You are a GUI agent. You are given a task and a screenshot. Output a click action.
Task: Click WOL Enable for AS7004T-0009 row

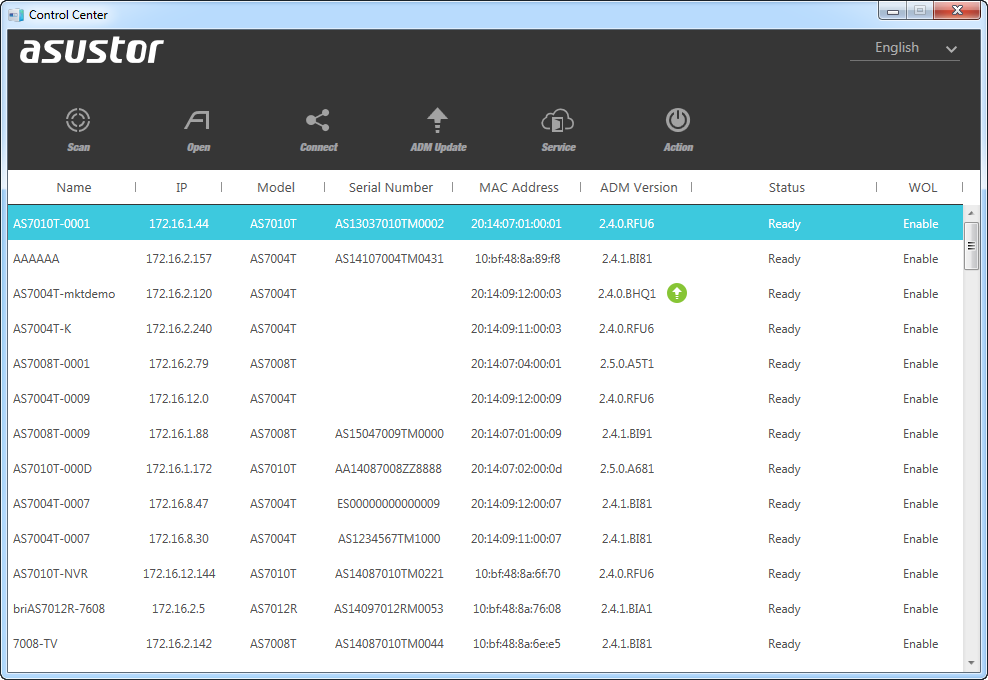point(921,398)
